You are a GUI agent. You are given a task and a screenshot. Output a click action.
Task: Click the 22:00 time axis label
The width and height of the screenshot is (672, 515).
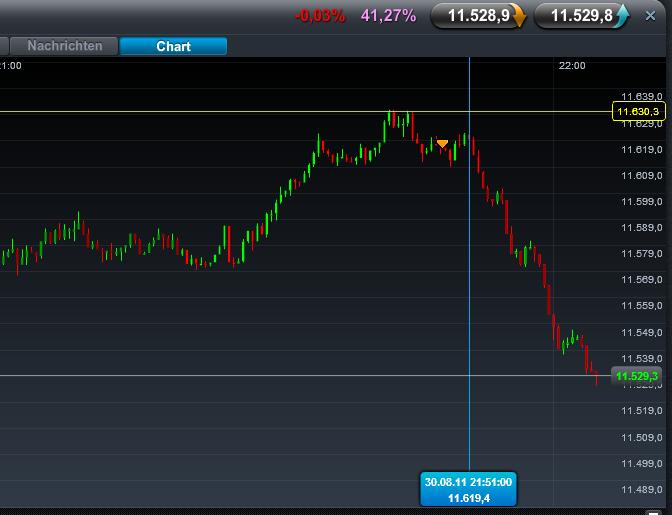coord(572,66)
